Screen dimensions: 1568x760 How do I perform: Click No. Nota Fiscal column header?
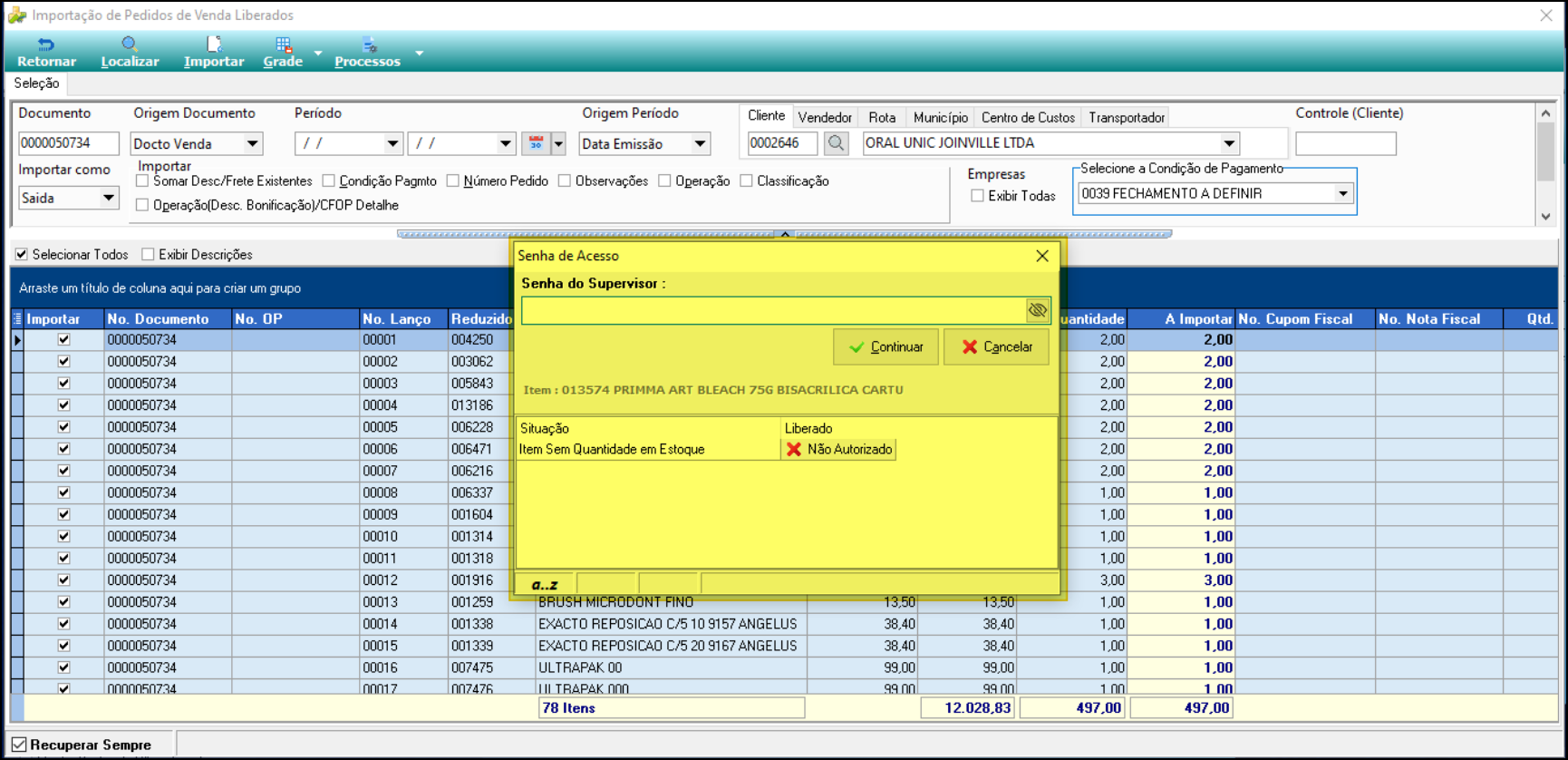point(1437,318)
